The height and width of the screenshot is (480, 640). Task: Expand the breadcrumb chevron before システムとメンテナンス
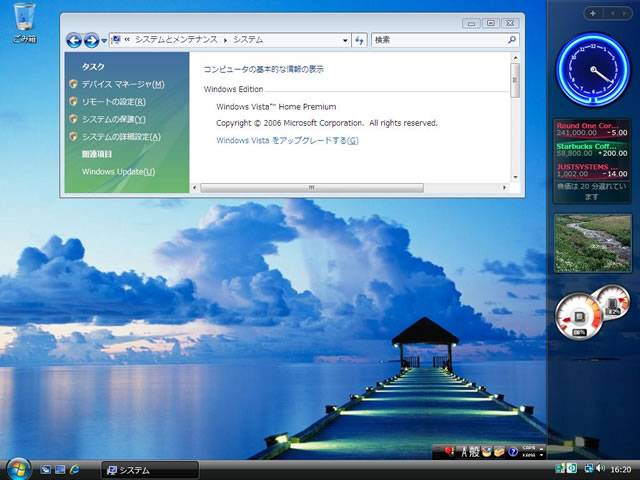[x=129, y=40]
